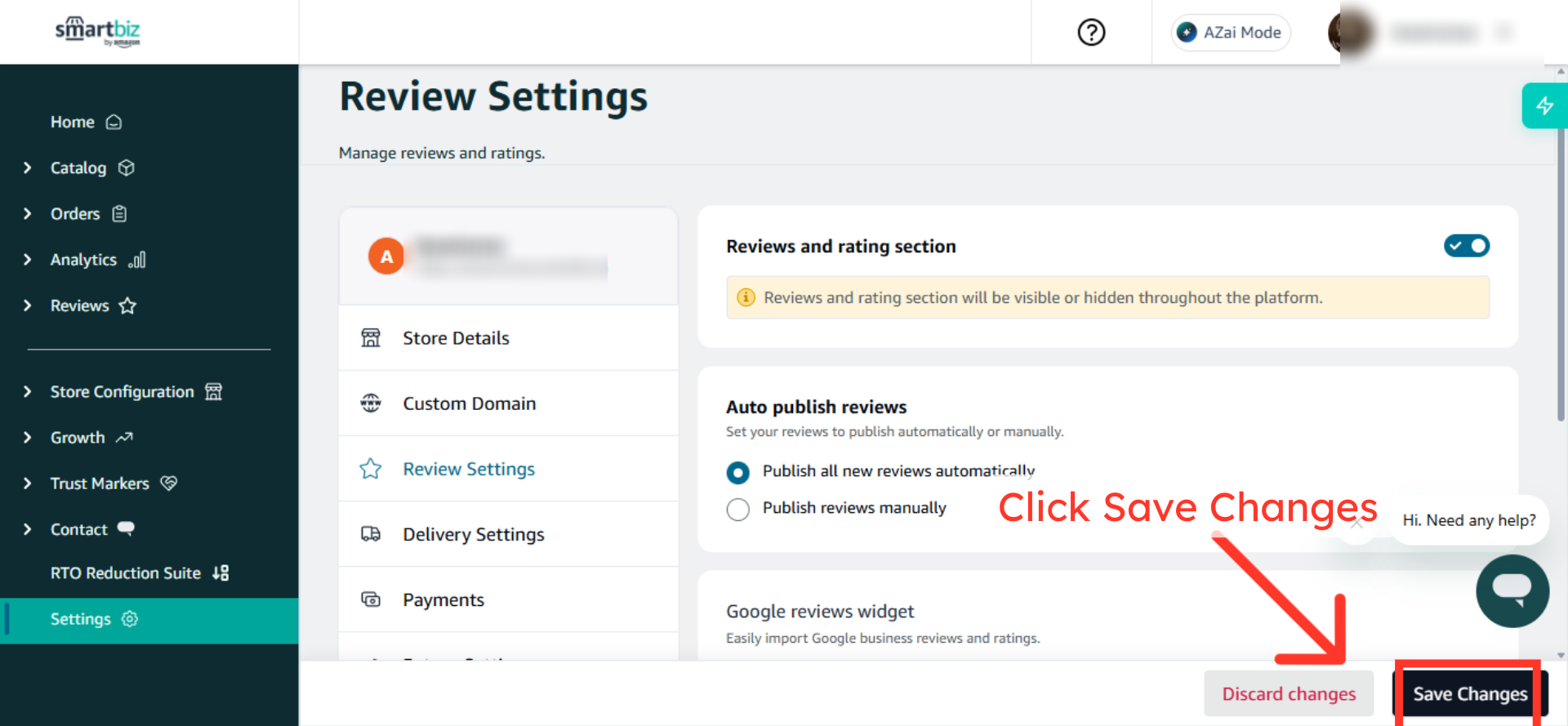This screenshot has height=726, width=1568.
Task: Expand the Catalog chevron
Action: 28,167
